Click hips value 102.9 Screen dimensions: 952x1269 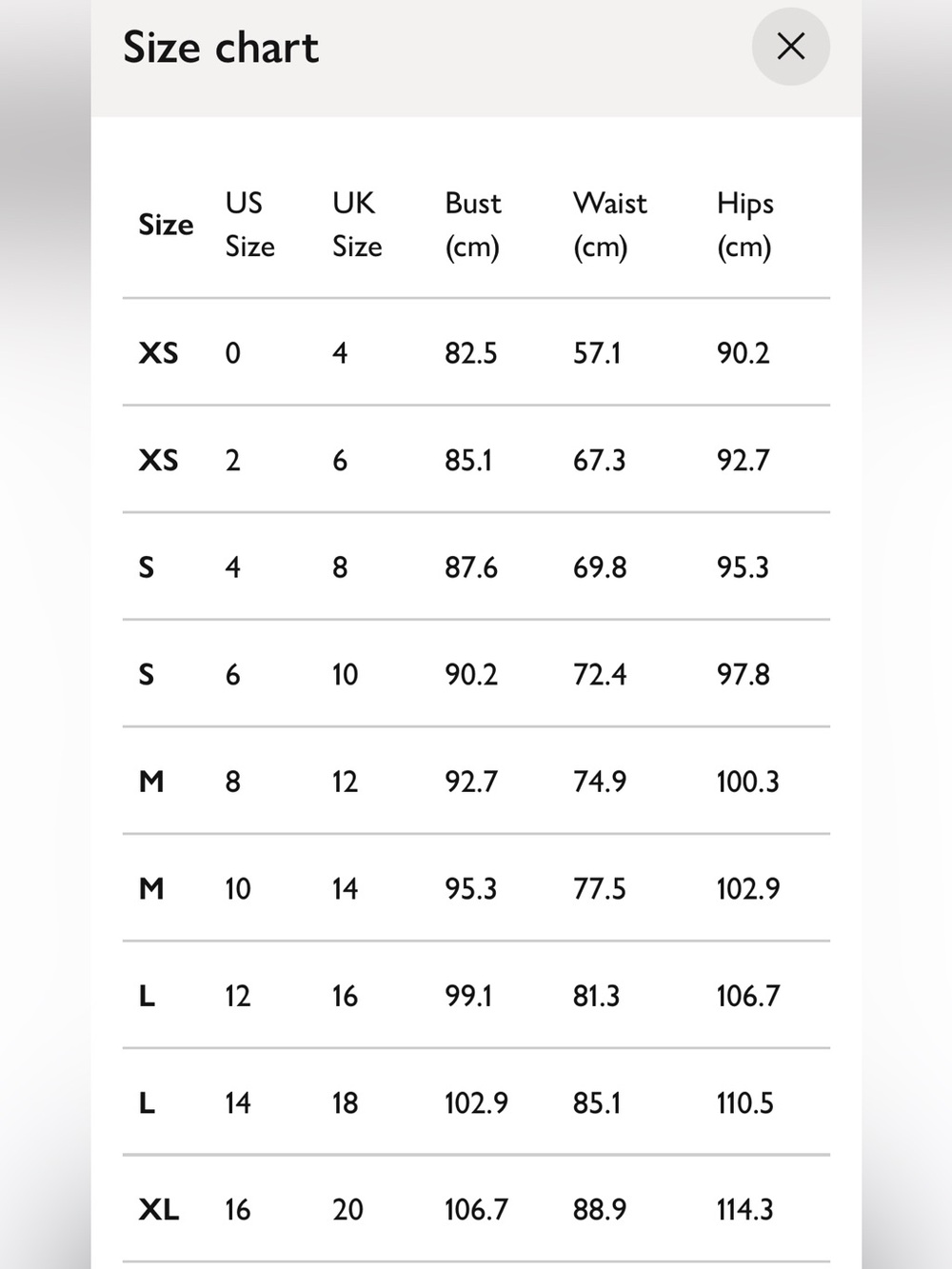748,888
